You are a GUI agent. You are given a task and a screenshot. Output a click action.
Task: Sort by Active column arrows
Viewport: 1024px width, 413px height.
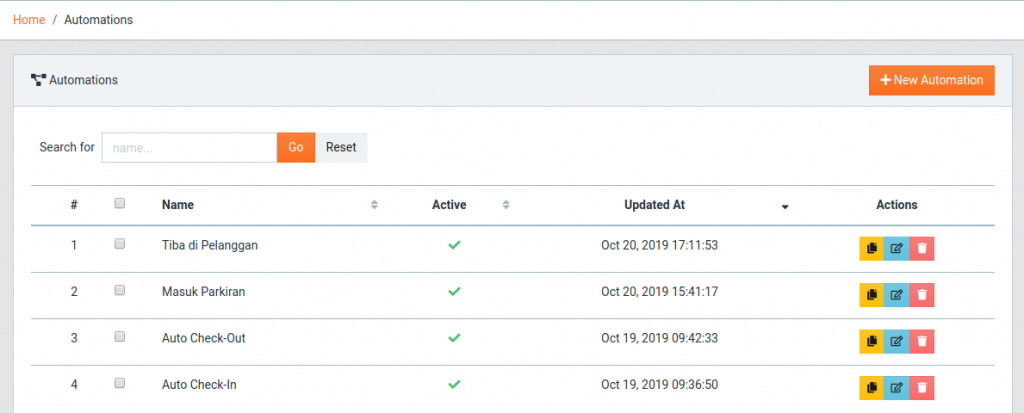pyautogui.click(x=505, y=205)
